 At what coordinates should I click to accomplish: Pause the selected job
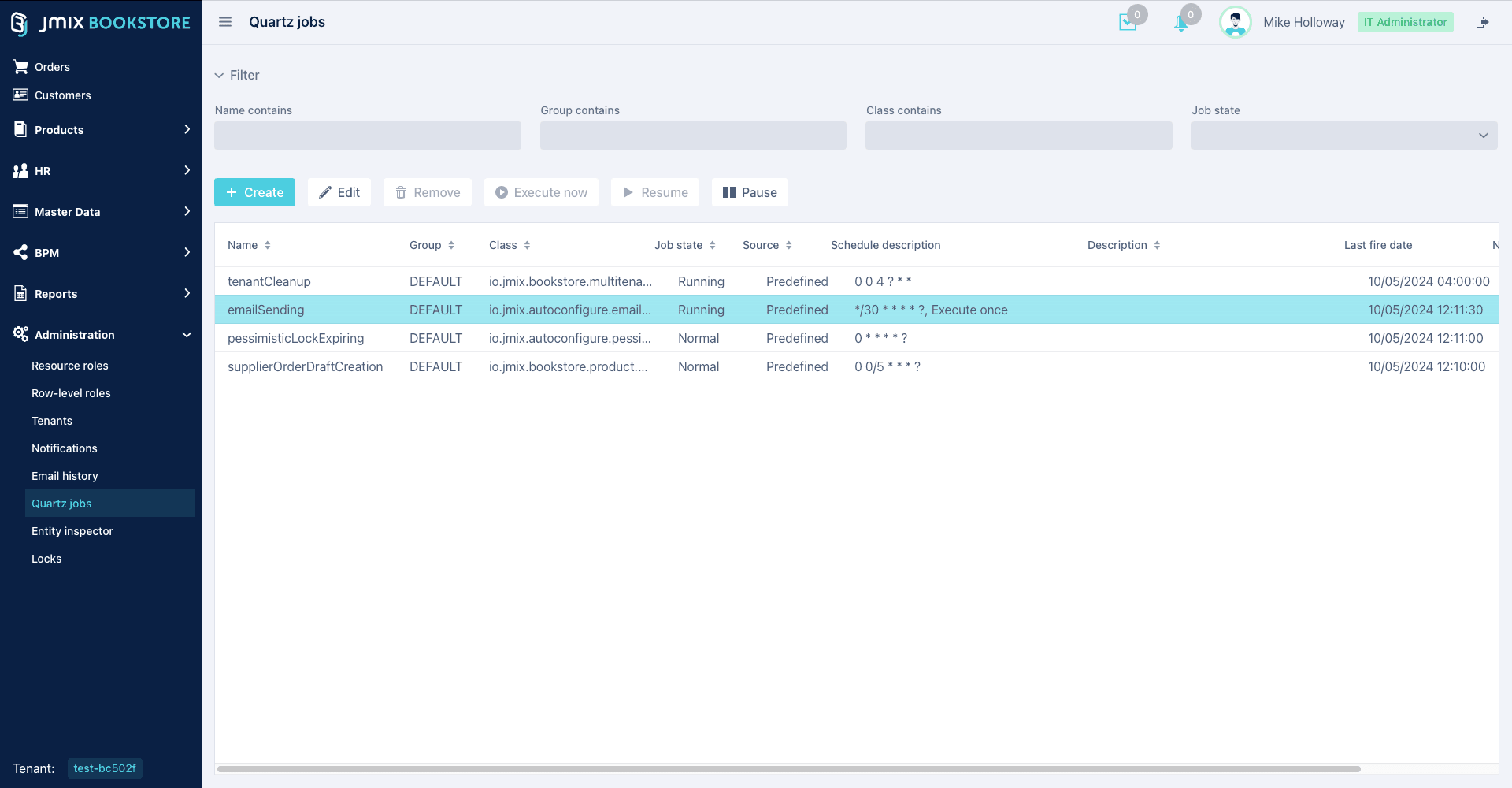(750, 192)
